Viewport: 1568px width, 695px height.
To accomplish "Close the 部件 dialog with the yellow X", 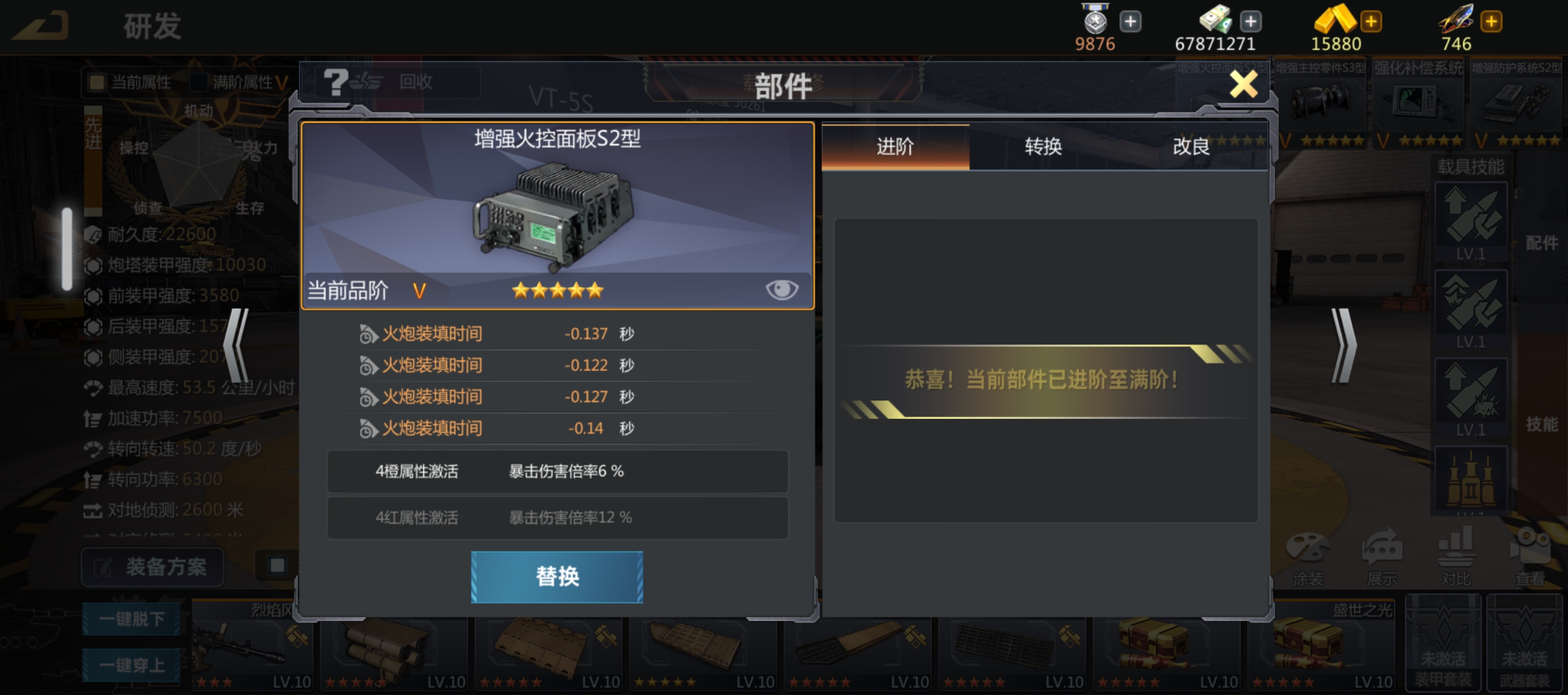I will tap(1243, 84).
